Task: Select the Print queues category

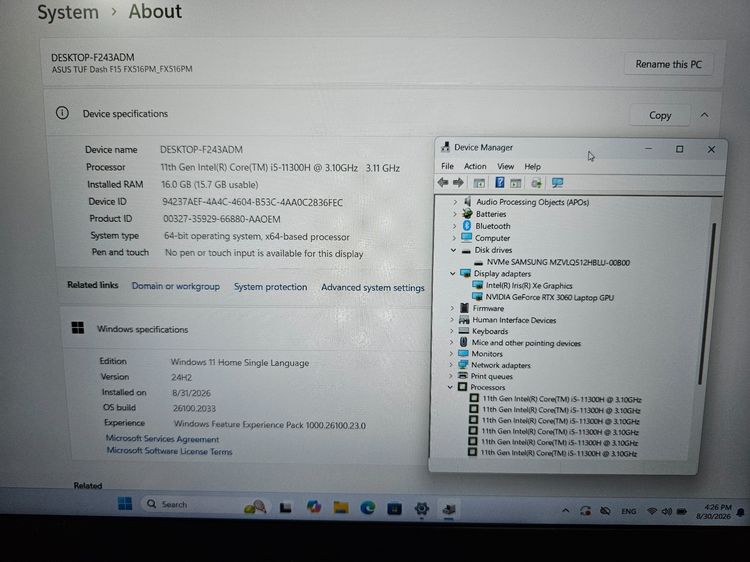Action: (491, 376)
